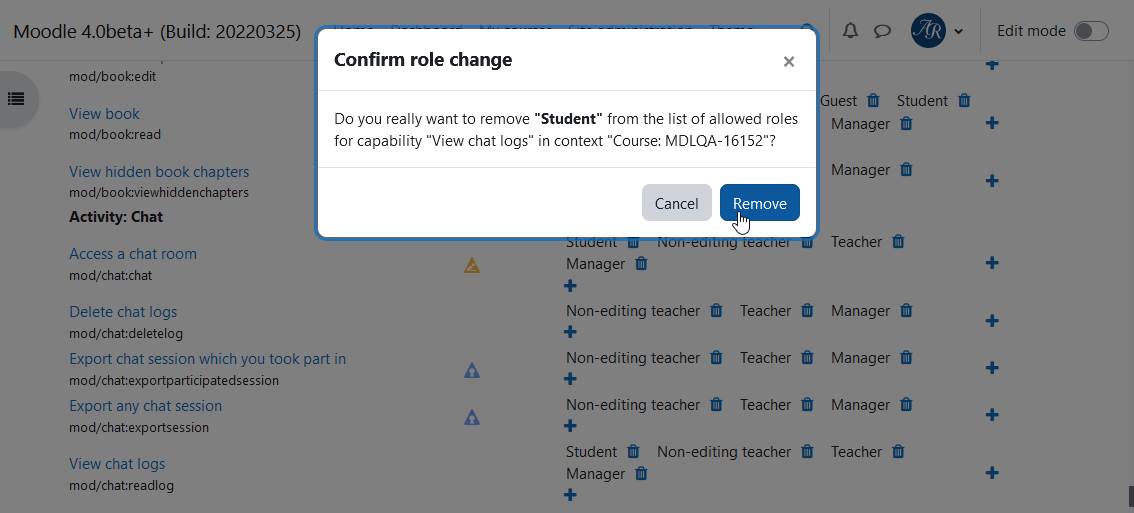Toggle Edit mode switch

click(1091, 31)
